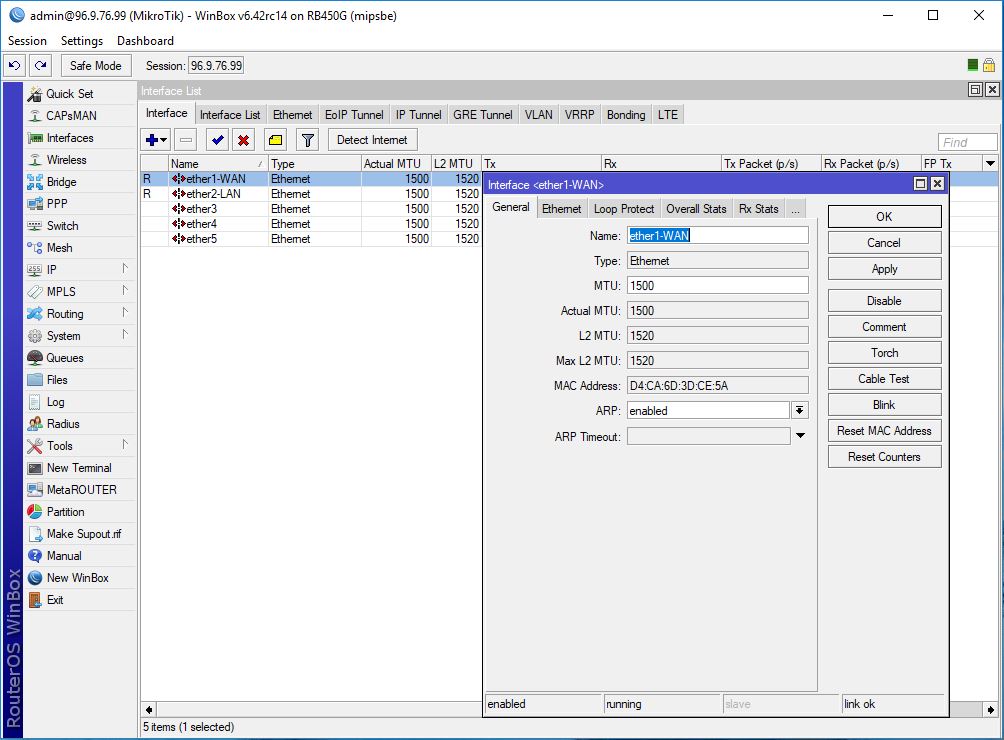The height and width of the screenshot is (740, 1004).
Task: Apply a filter using the funnel icon
Action: point(307,139)
